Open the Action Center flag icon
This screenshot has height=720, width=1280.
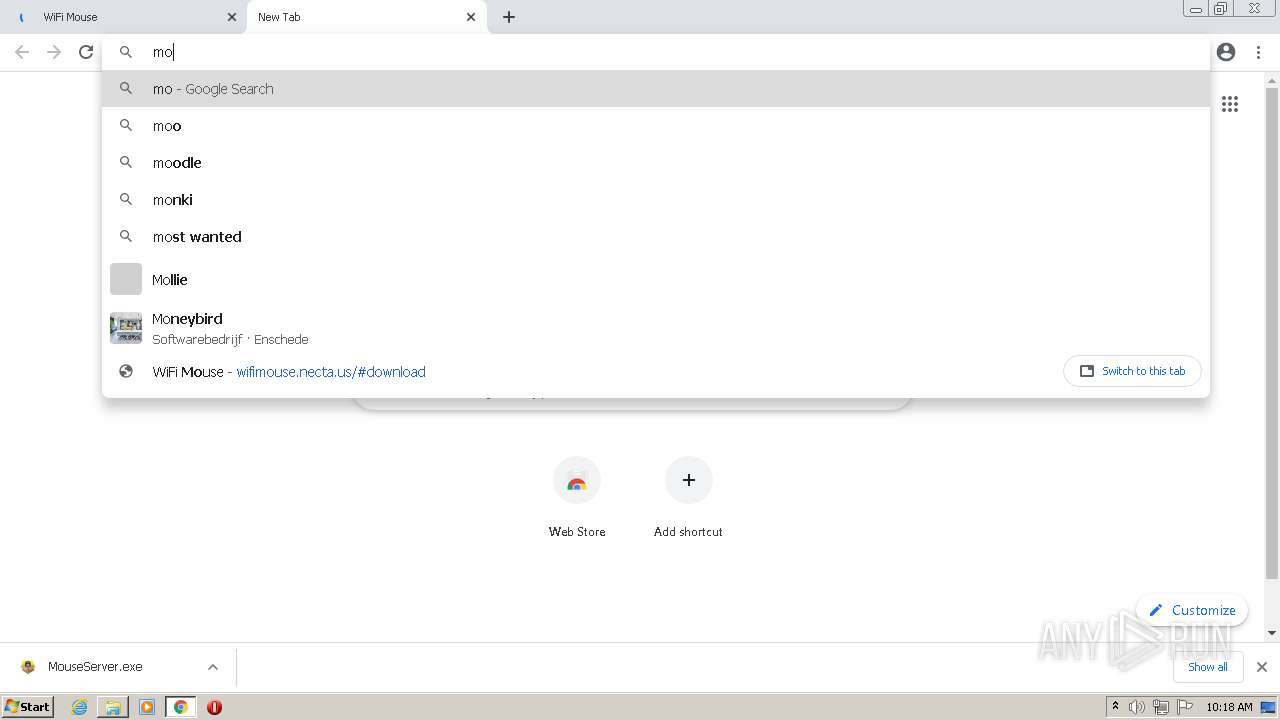(x=1183, y=707)
